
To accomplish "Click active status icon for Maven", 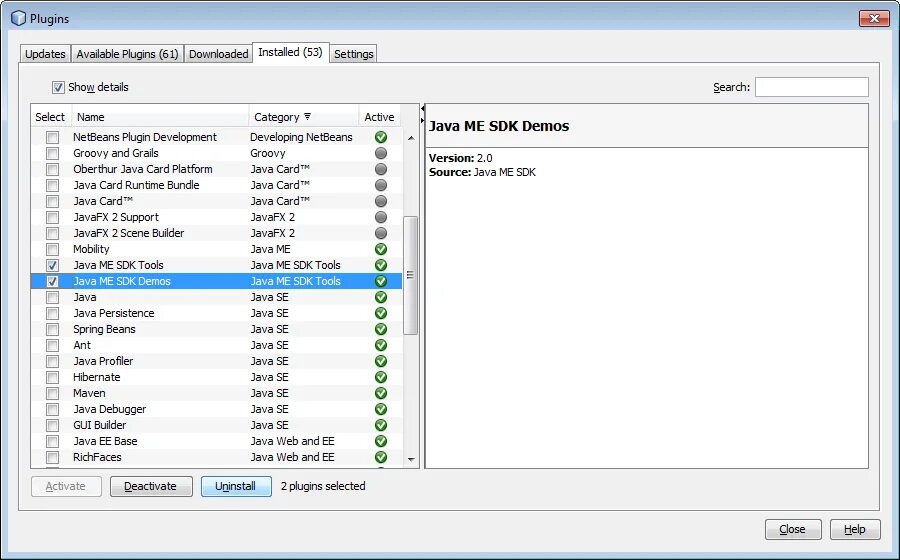I will tap(381, 394).
